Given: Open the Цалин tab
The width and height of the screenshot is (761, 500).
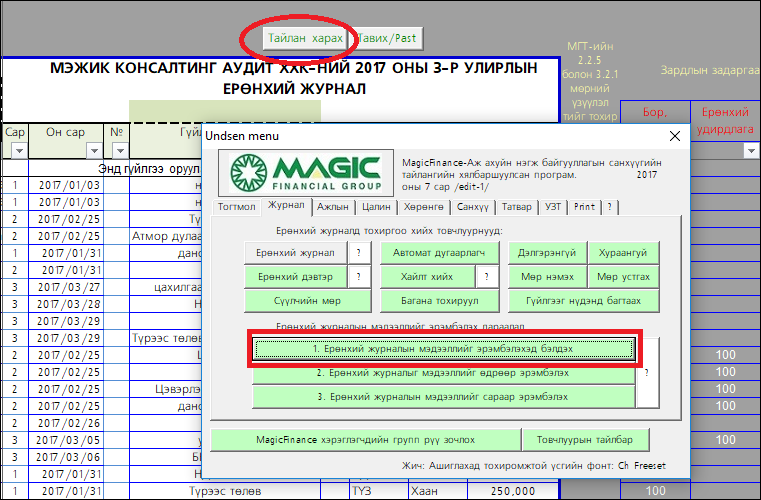Looking at the screenshot, I should [378, 207].
